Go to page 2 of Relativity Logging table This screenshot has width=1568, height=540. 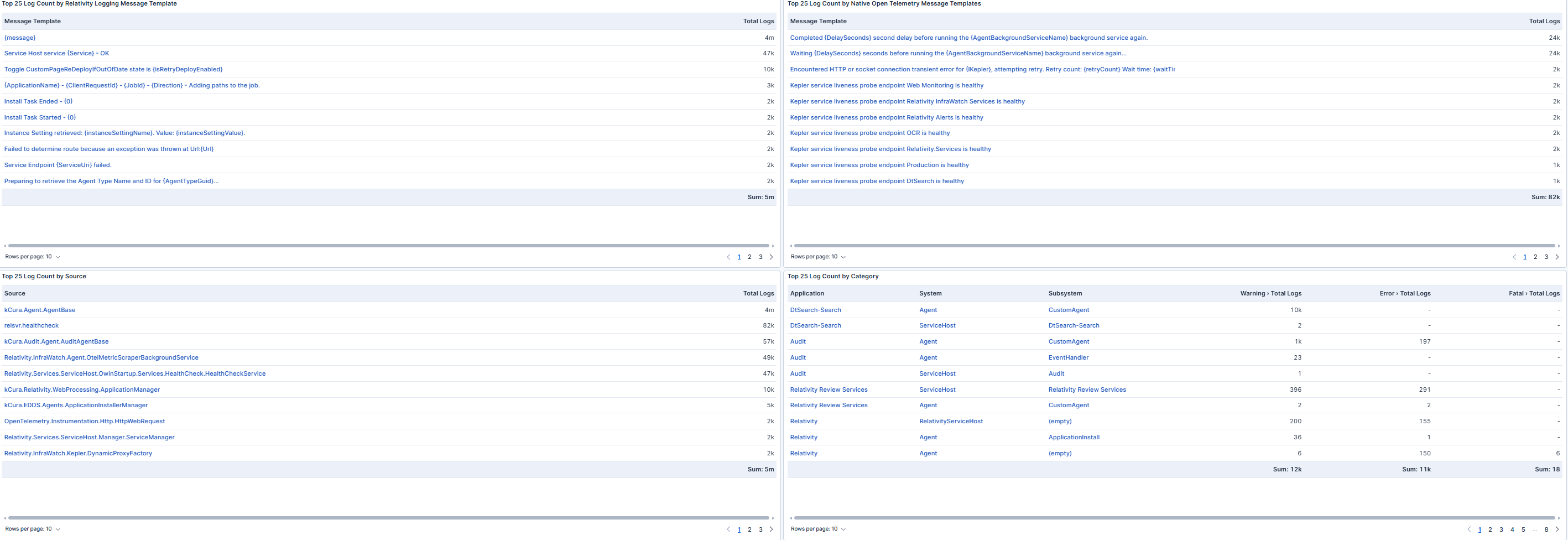click(749, 256)
